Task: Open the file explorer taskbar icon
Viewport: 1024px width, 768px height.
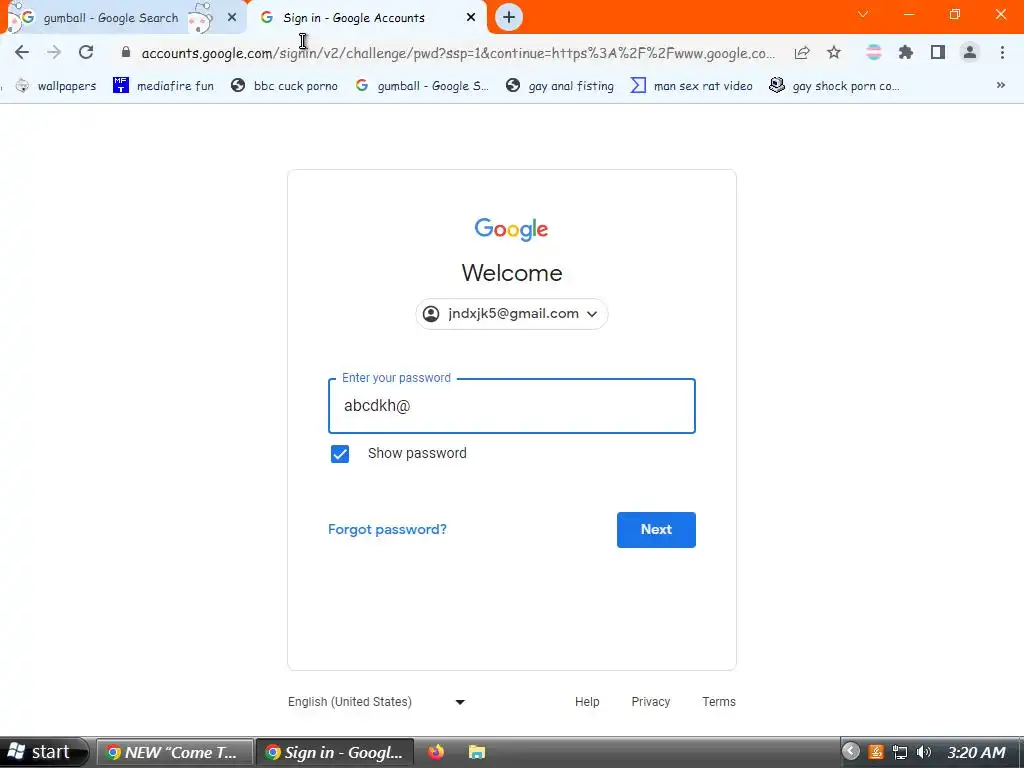Action: point(477,752)
